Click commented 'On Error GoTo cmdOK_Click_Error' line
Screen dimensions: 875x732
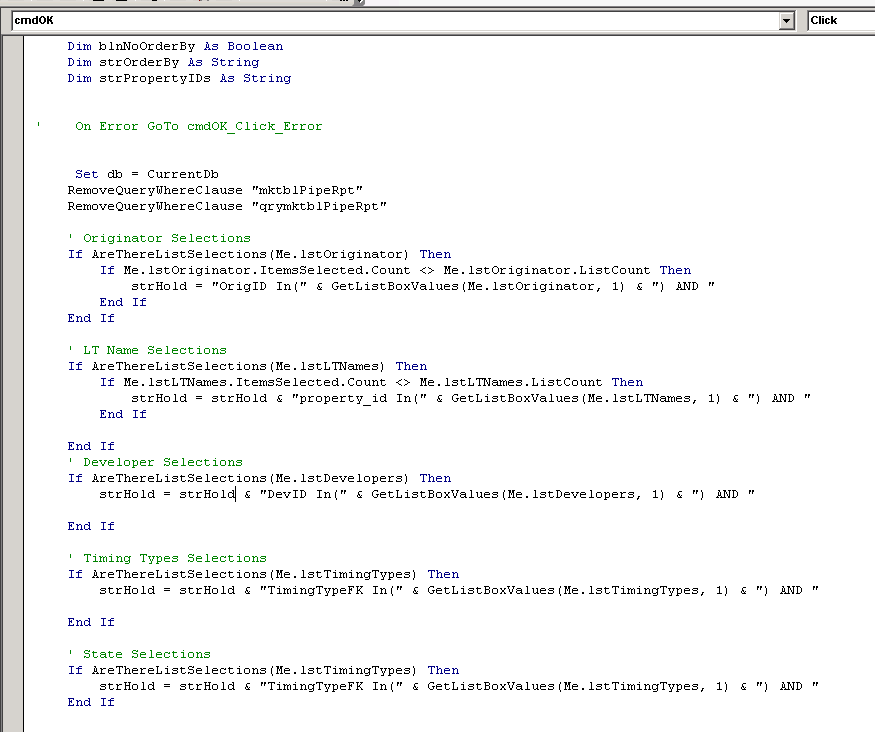(x=179, y=127)
